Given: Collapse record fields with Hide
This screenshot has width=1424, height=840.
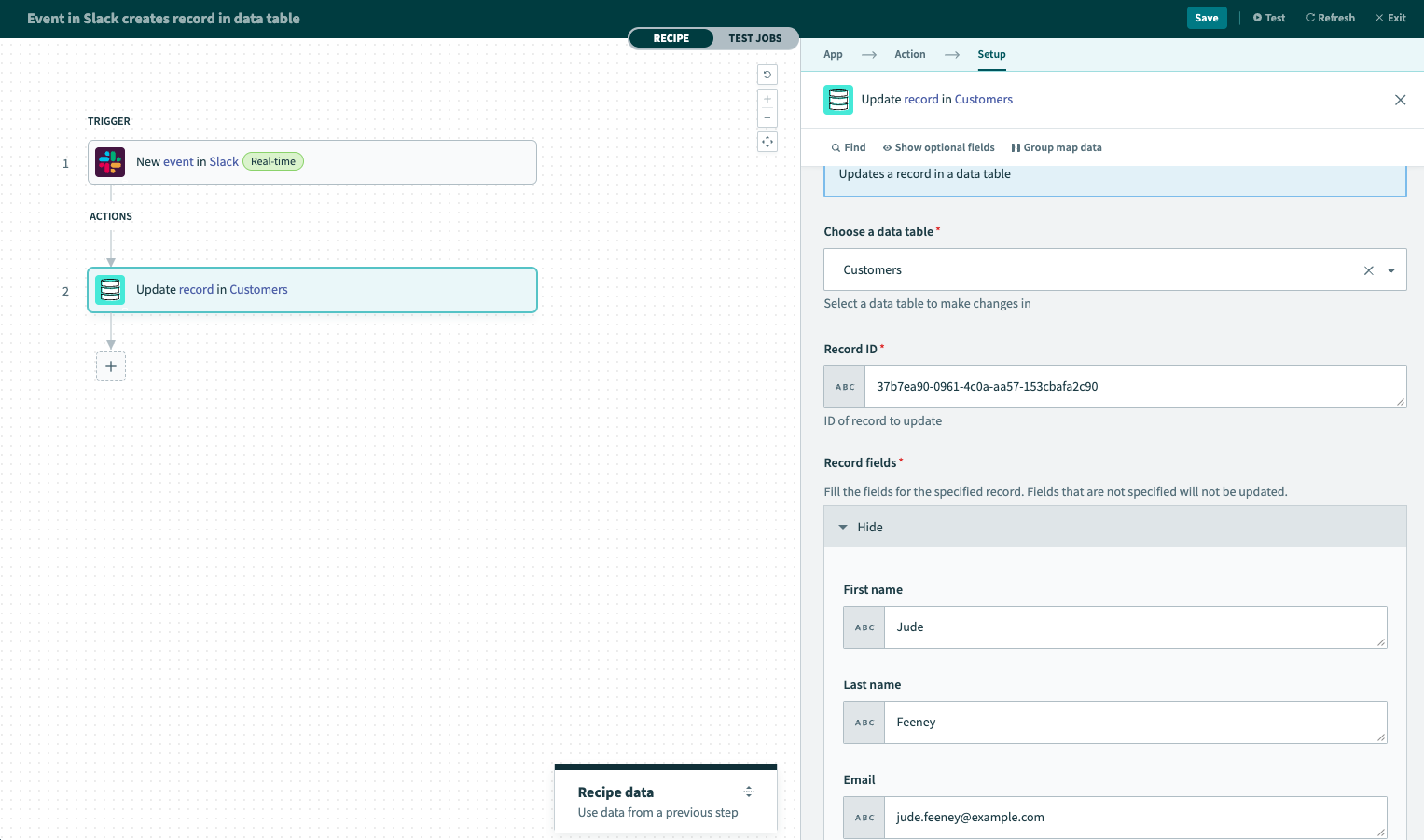Looking at the screenshot, I should coord(860,527).
